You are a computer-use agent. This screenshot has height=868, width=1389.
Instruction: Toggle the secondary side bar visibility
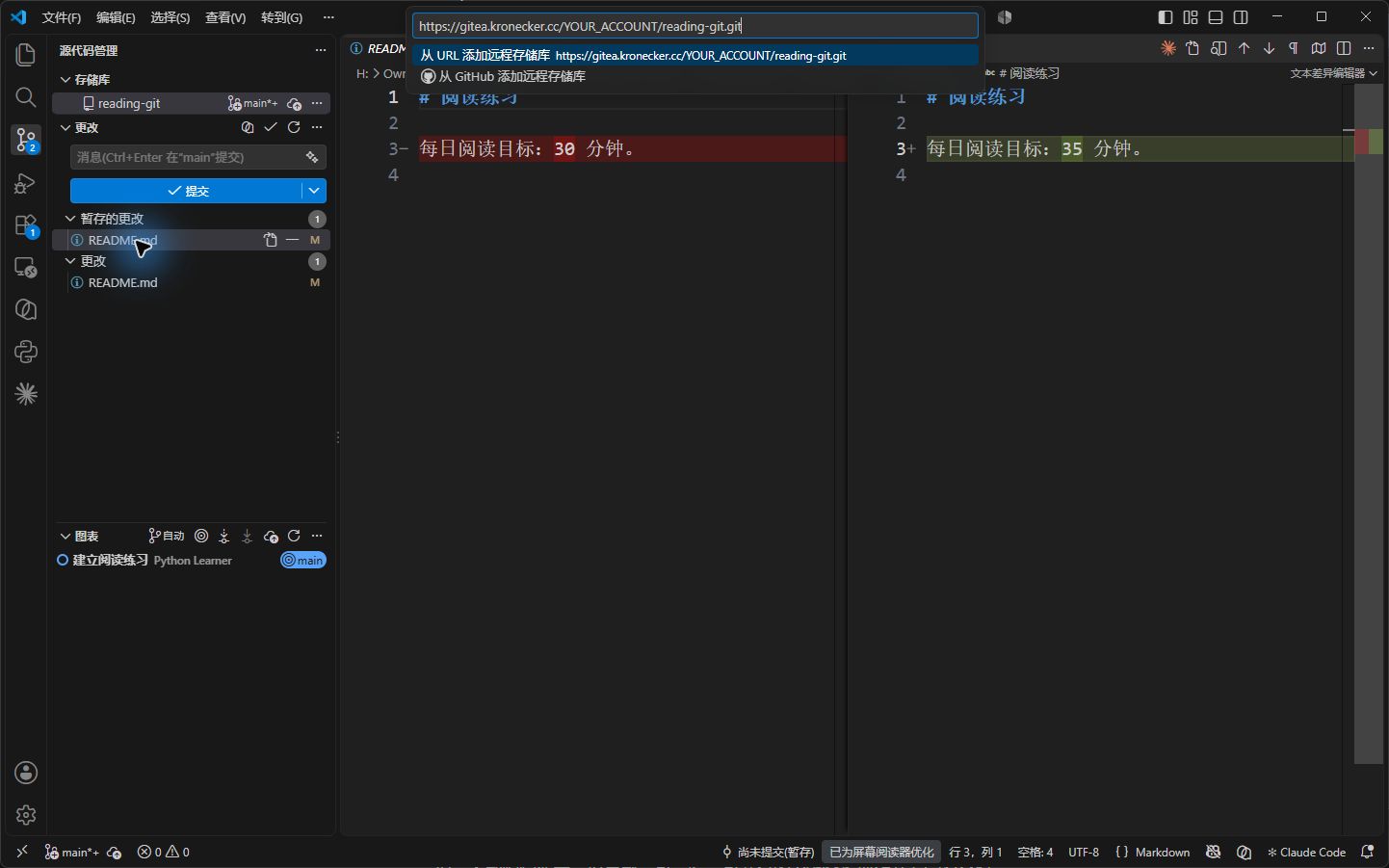coord(1241,17)
